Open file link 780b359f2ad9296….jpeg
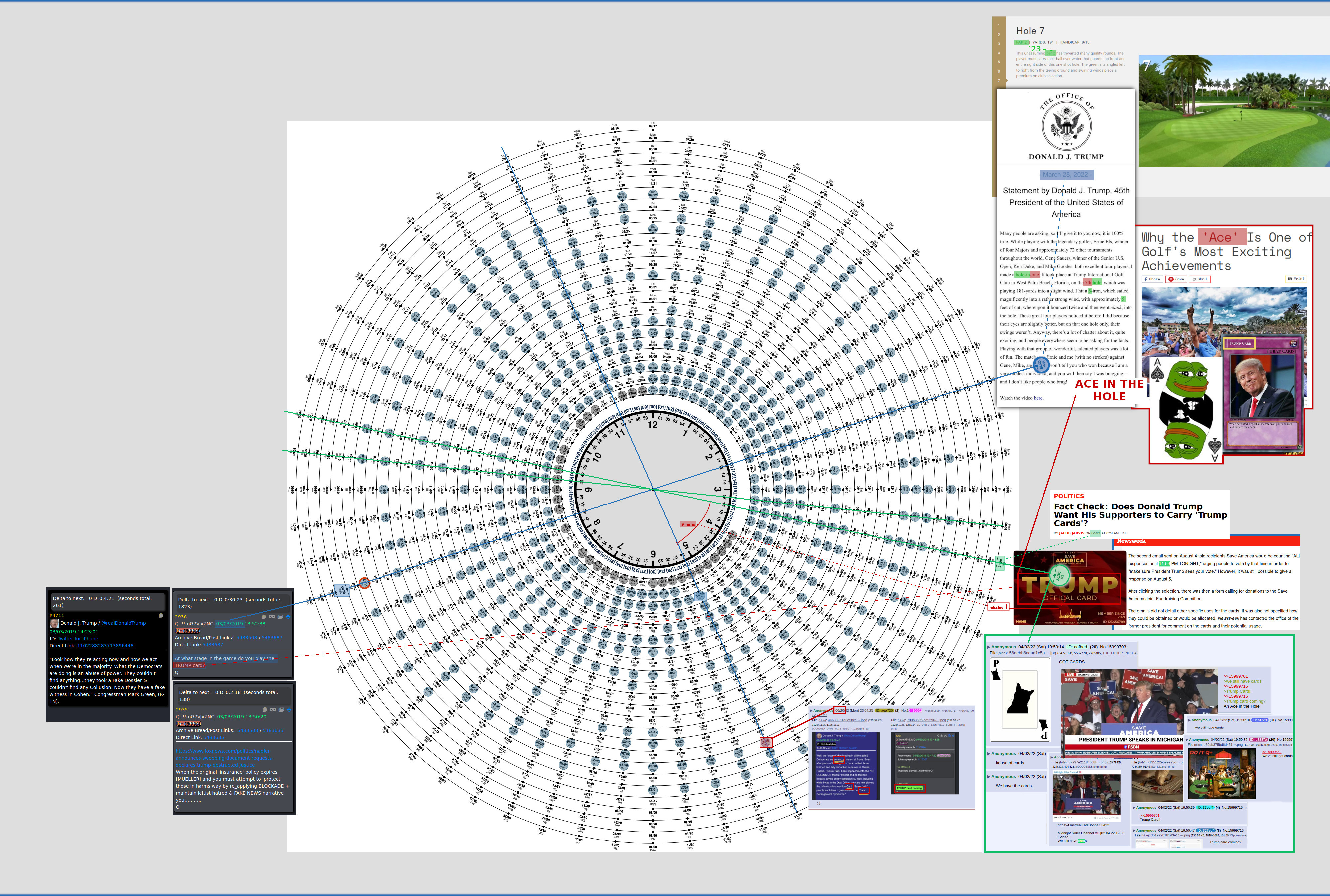 tap(926, 720)
